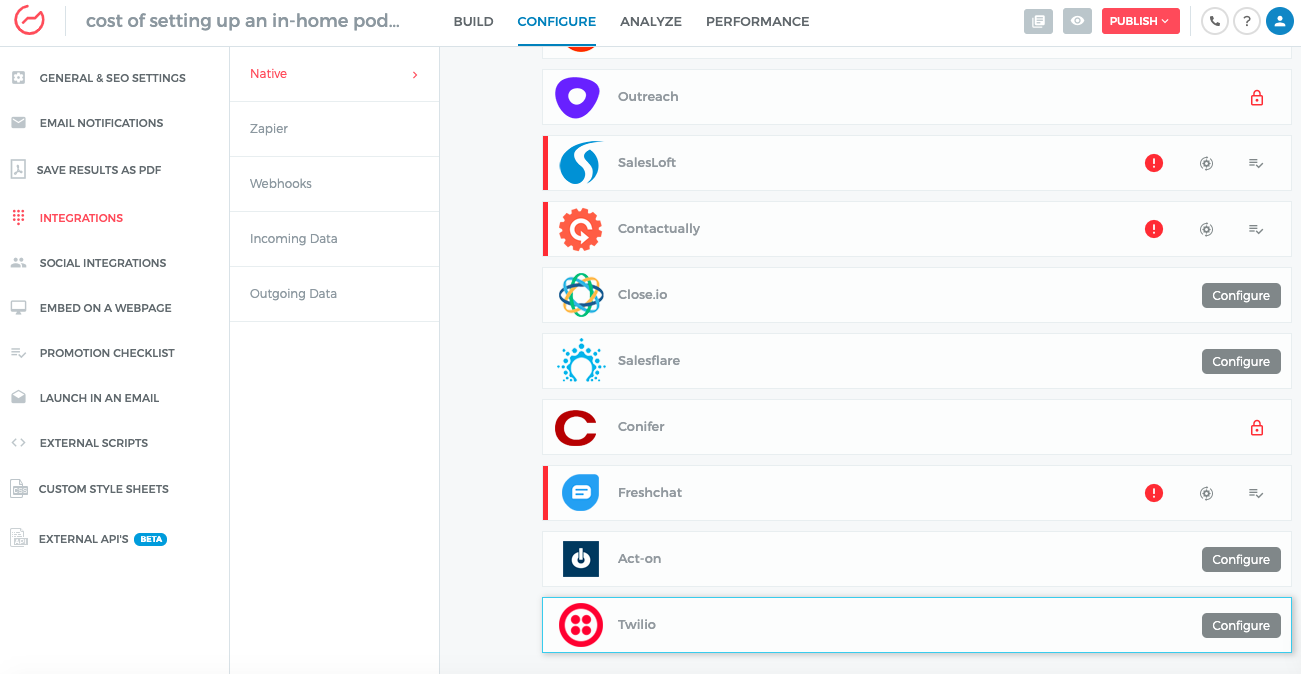Click the Integrations grid dots icon
The width and height of the screenshot is (1301, 674).
18,217
